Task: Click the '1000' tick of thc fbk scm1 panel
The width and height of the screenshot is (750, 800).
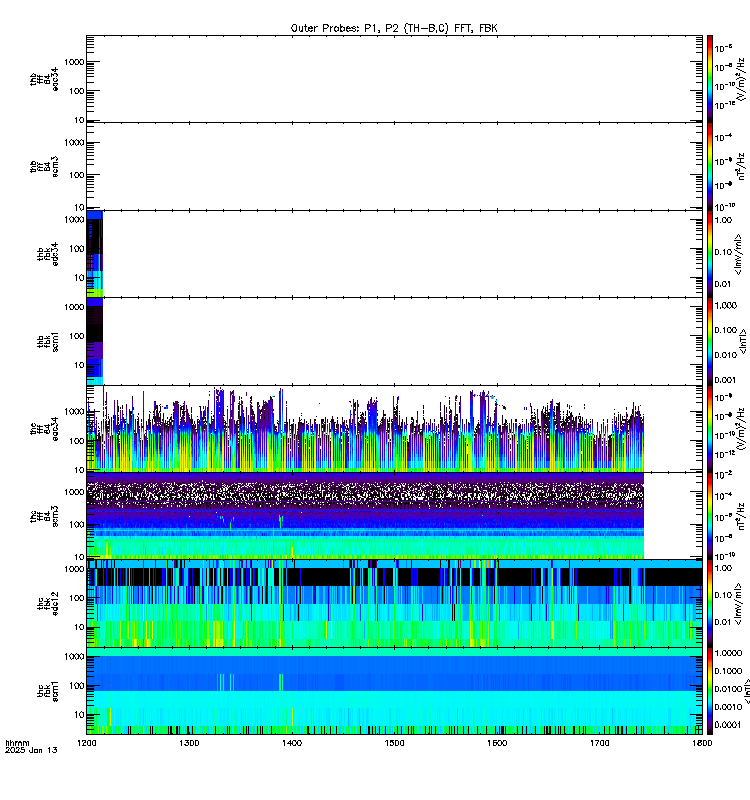Action: (74, 657)
